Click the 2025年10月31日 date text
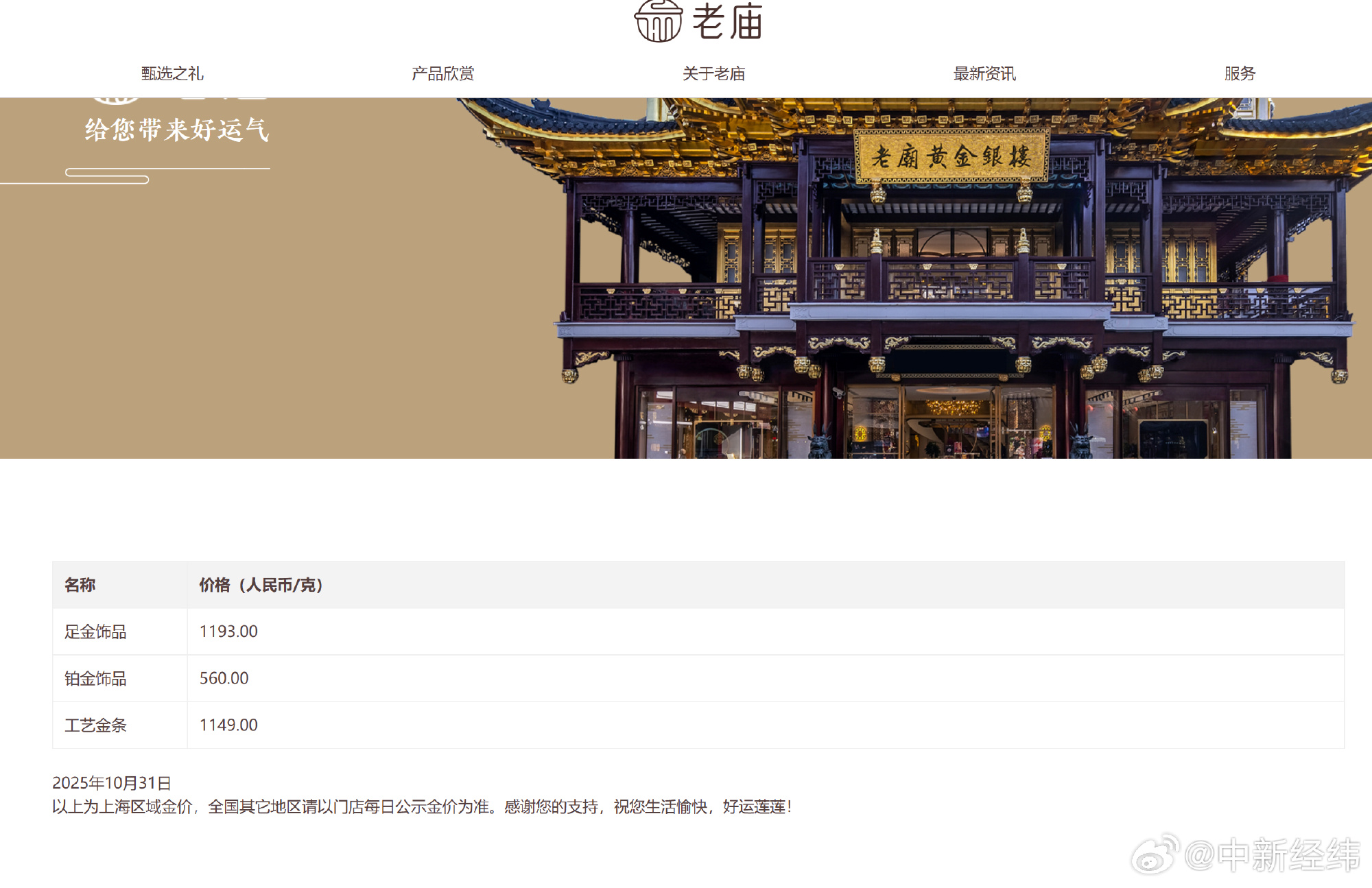Viewport: 1372px width, 888px height. [x=112, y=781]
